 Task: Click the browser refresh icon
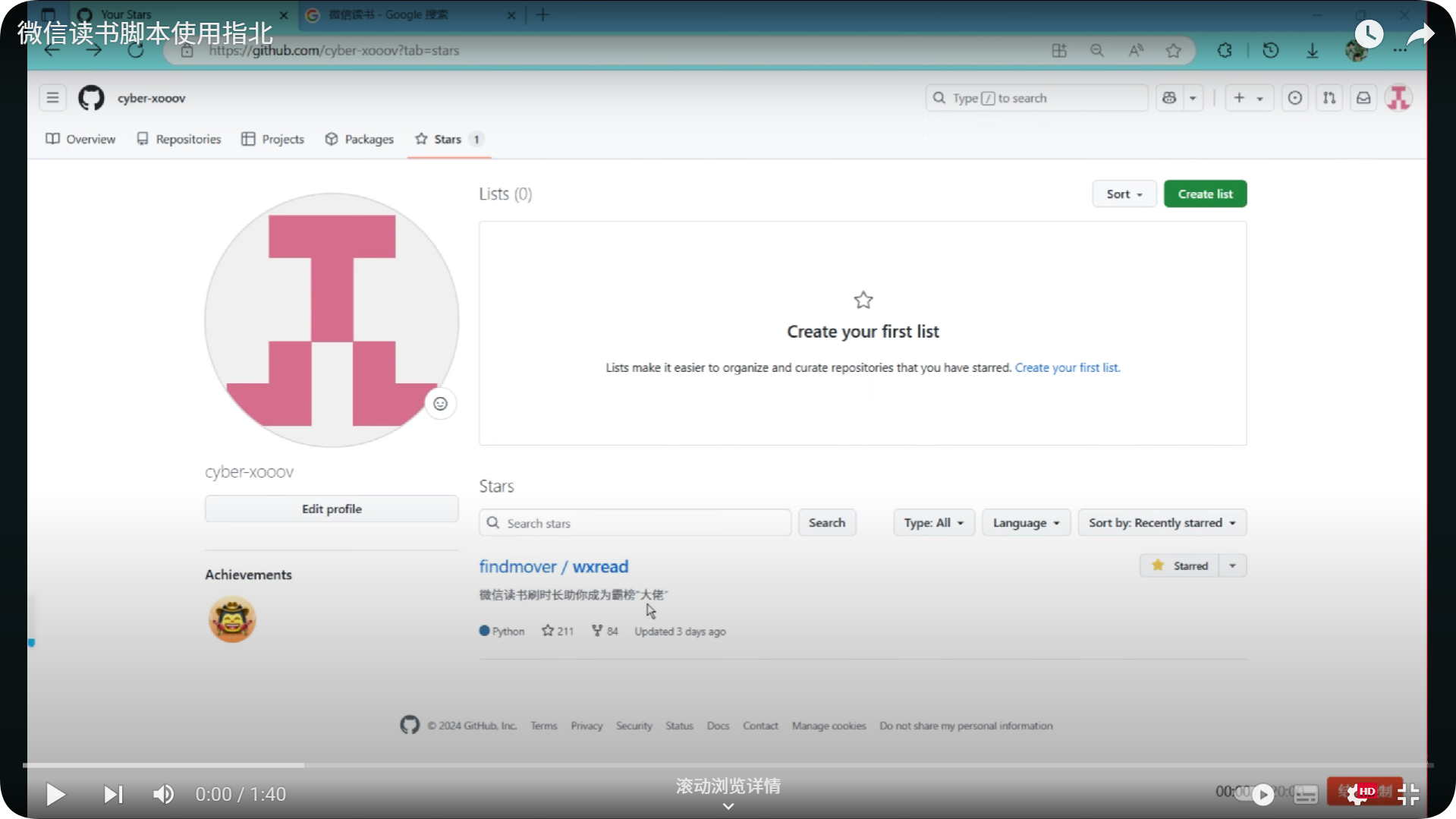coord(135,51)
